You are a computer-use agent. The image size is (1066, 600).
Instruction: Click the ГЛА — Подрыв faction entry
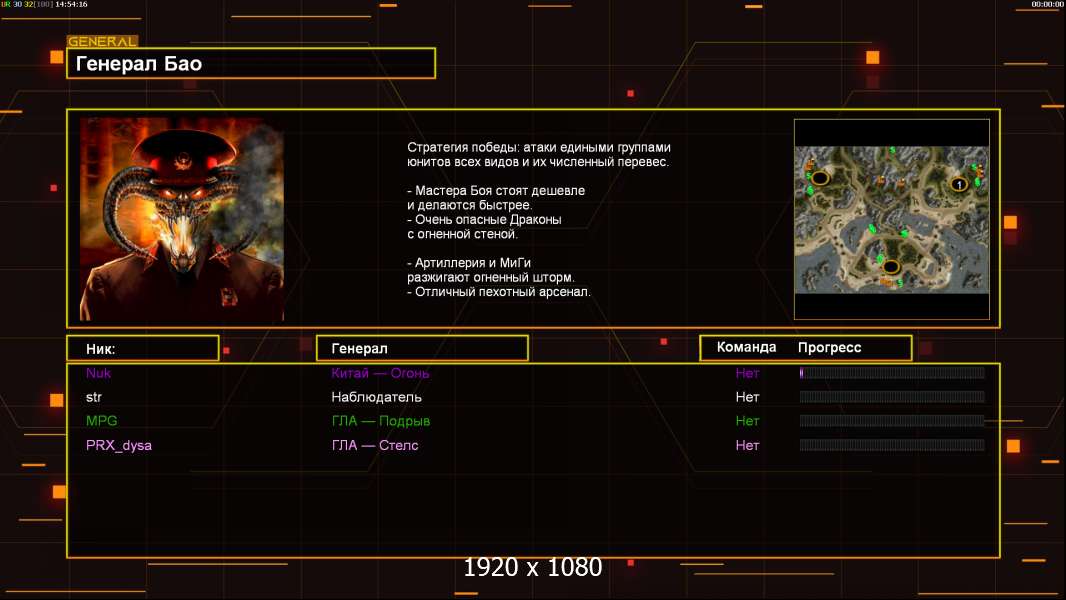[x=380, y=421]
